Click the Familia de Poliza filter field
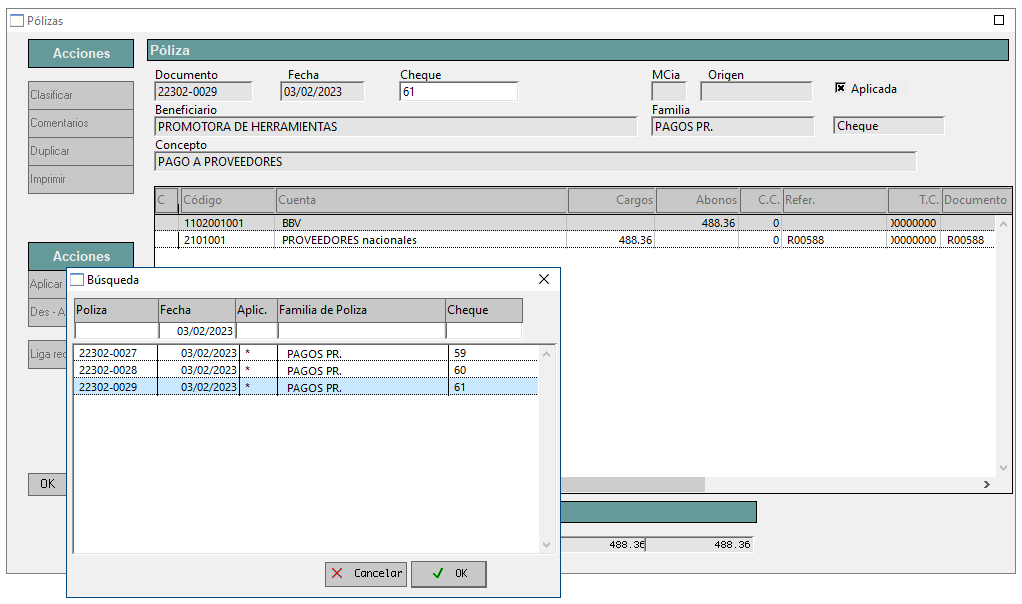The height and width of the screenshot is (604, 1022). [362, 331]
